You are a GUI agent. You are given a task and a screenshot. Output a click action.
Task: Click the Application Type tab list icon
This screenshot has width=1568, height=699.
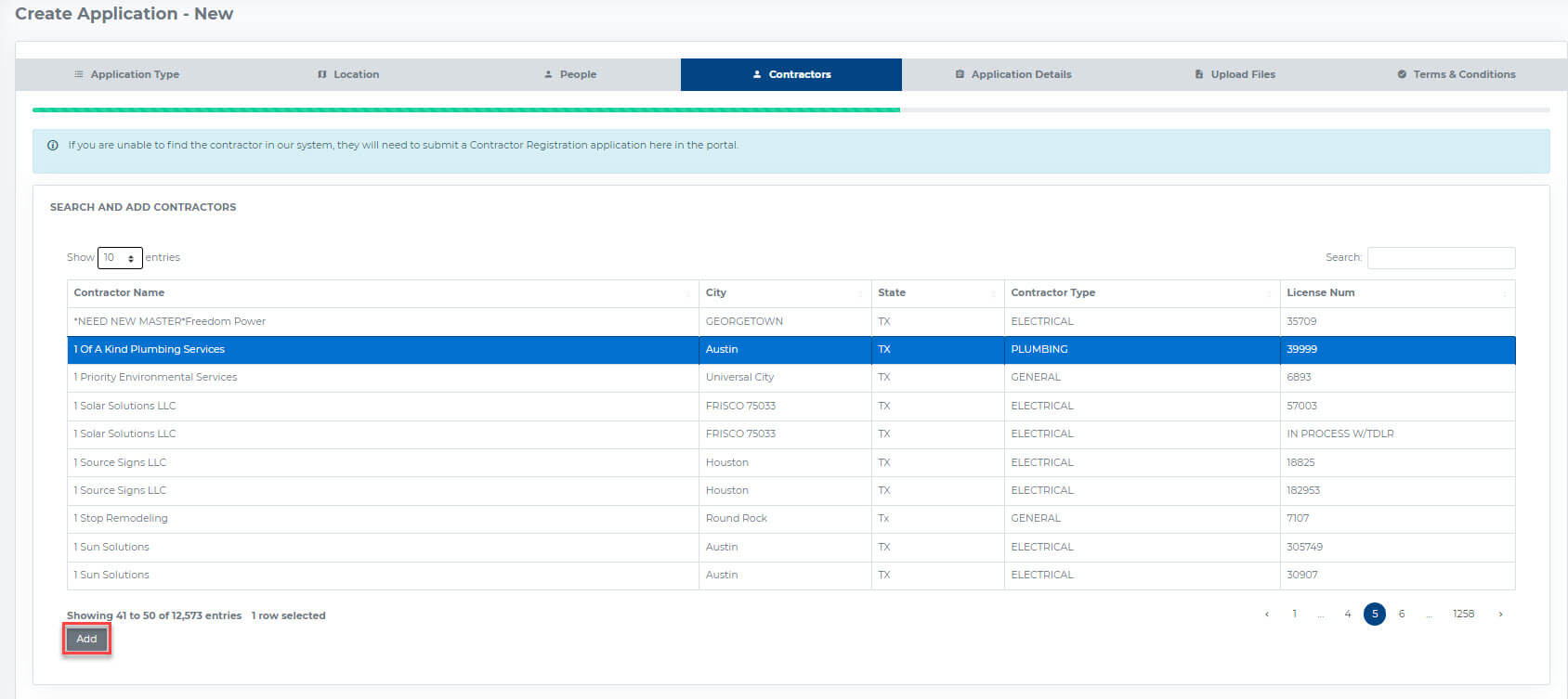pyautogui.click(x=79, y=74)
